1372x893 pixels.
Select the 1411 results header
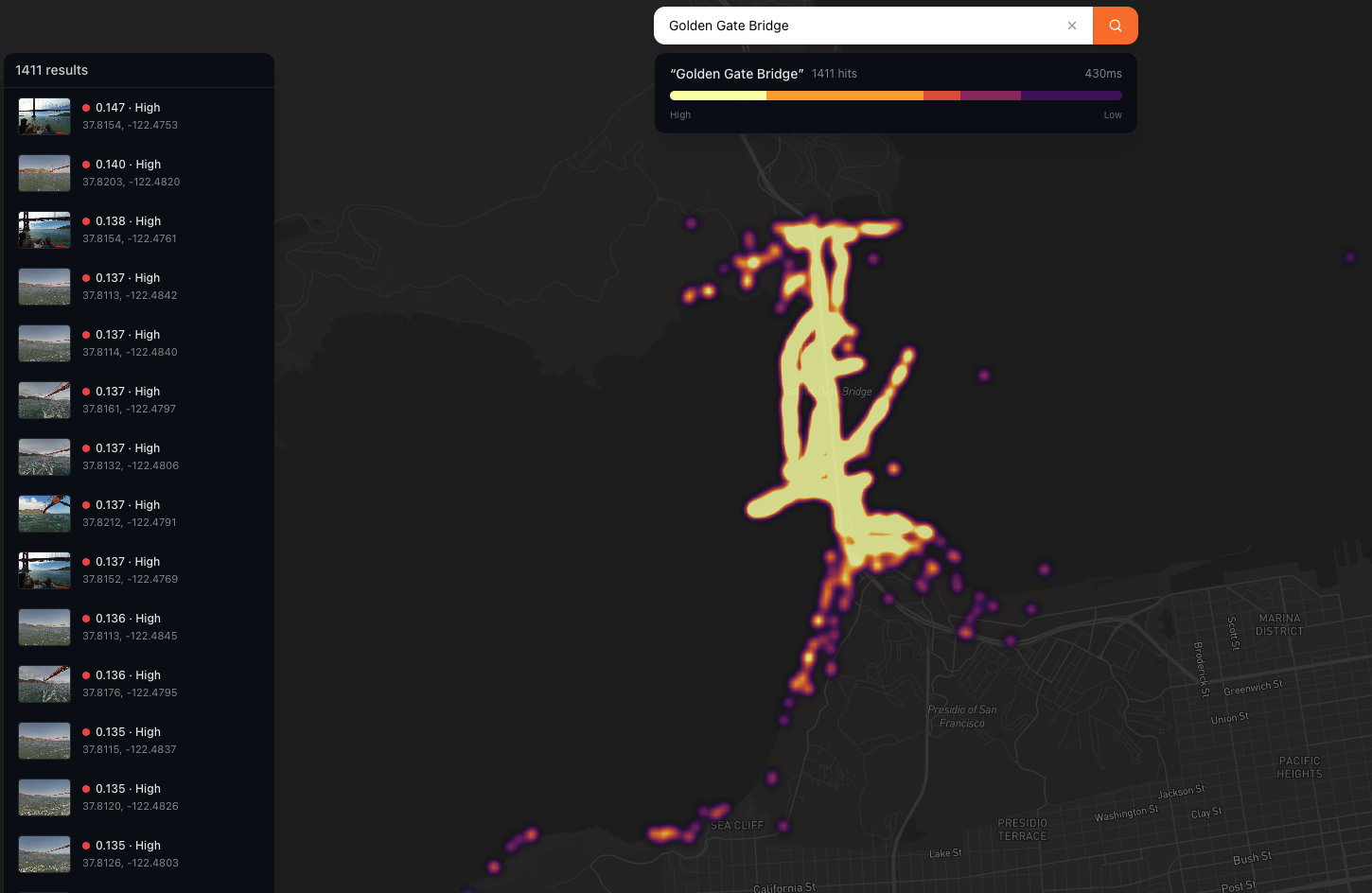51,70
